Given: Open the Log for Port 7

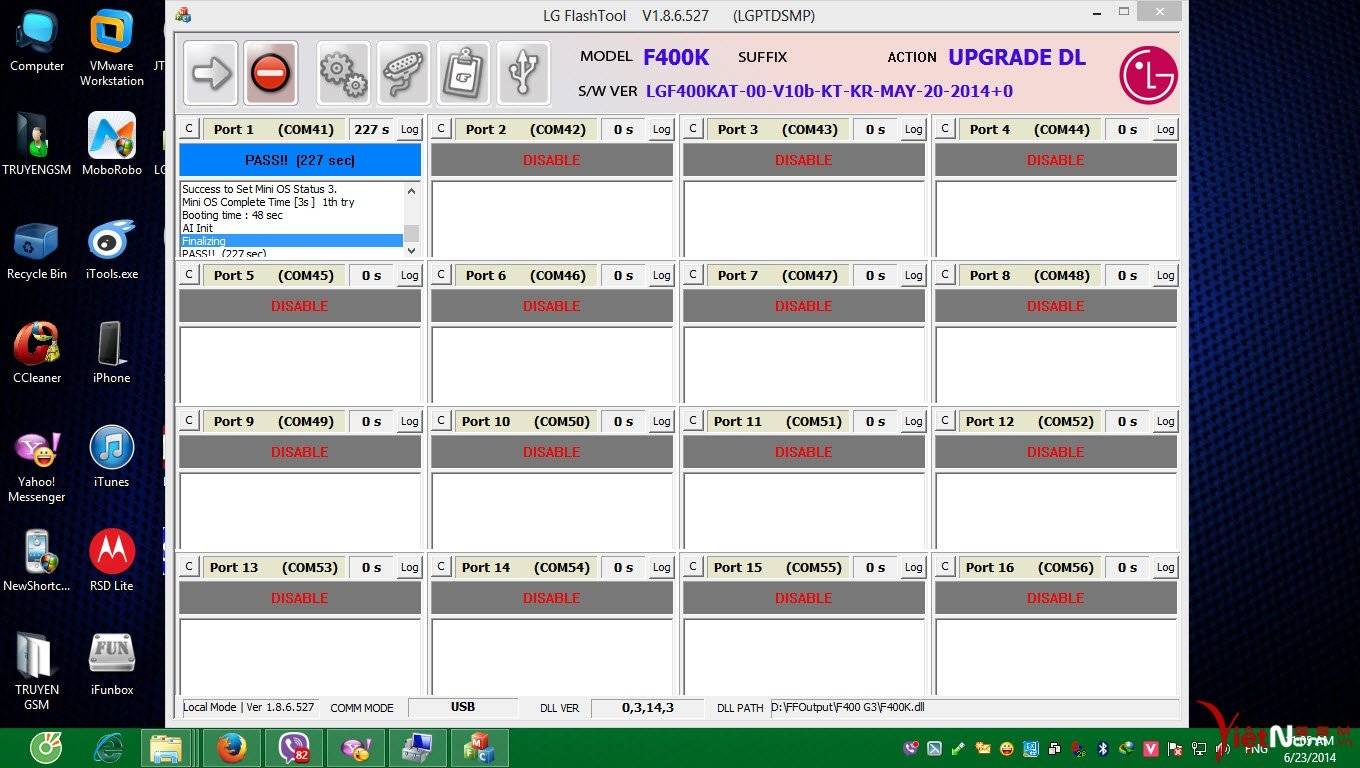Looking at the screenshot, I should 914,275.
